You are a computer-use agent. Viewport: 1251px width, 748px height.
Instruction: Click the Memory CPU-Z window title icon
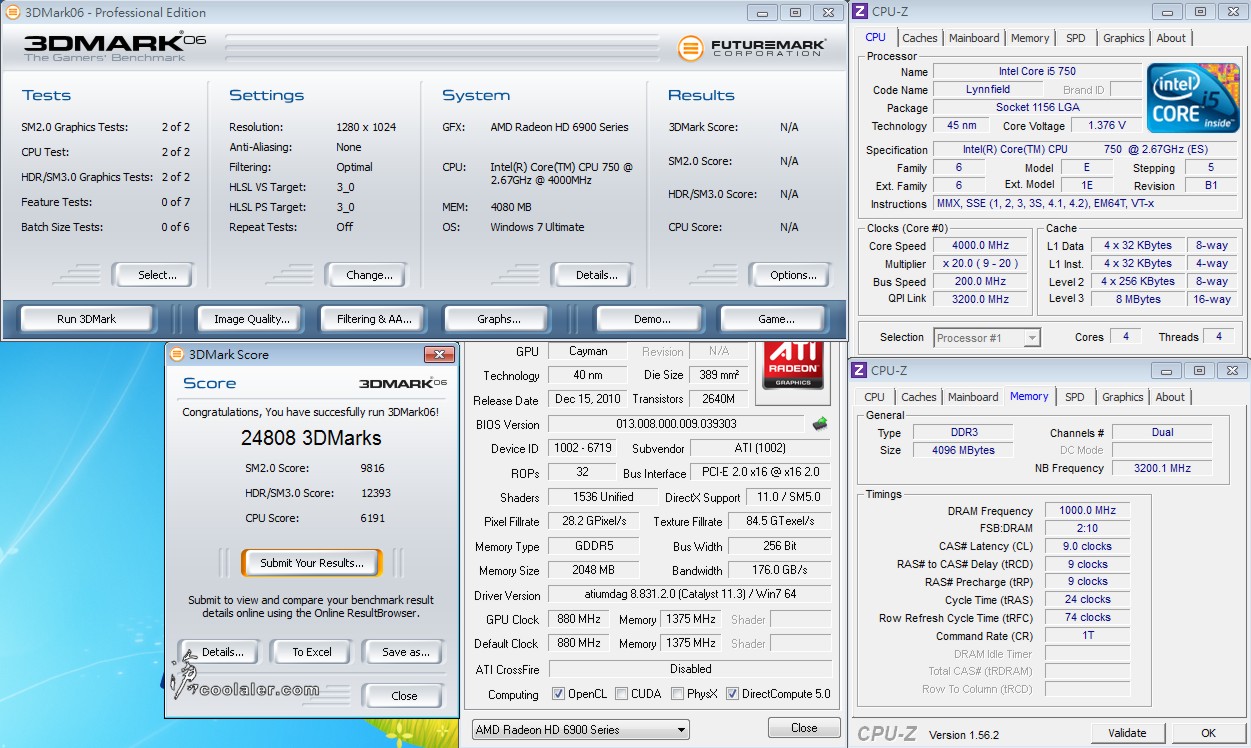point(859,371)
